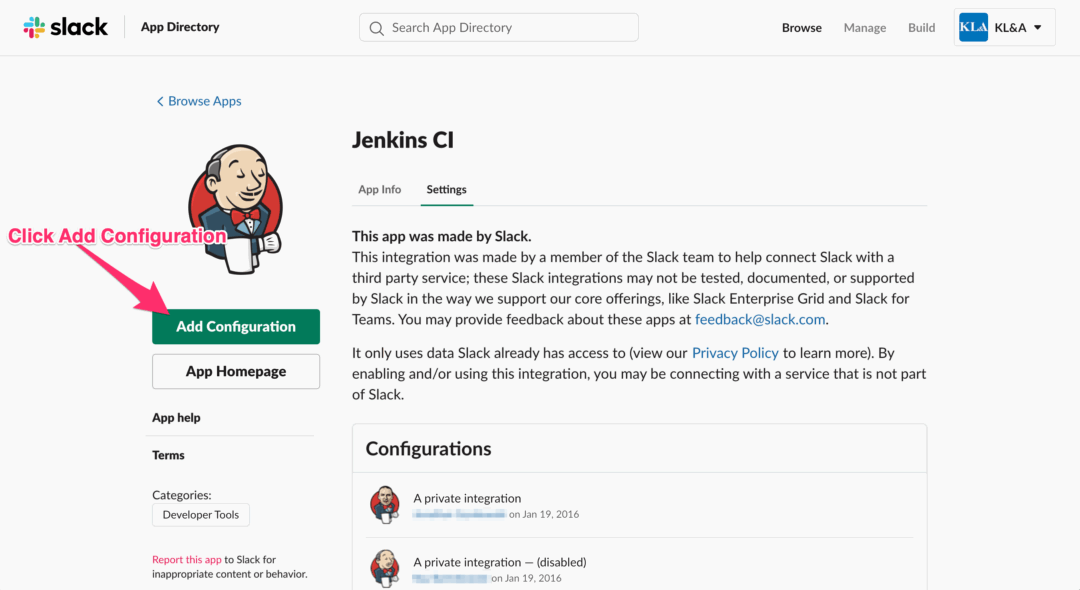Open the feedback@slack.com email link
This screenshot has height=590, width=1080.
[760, 320]
